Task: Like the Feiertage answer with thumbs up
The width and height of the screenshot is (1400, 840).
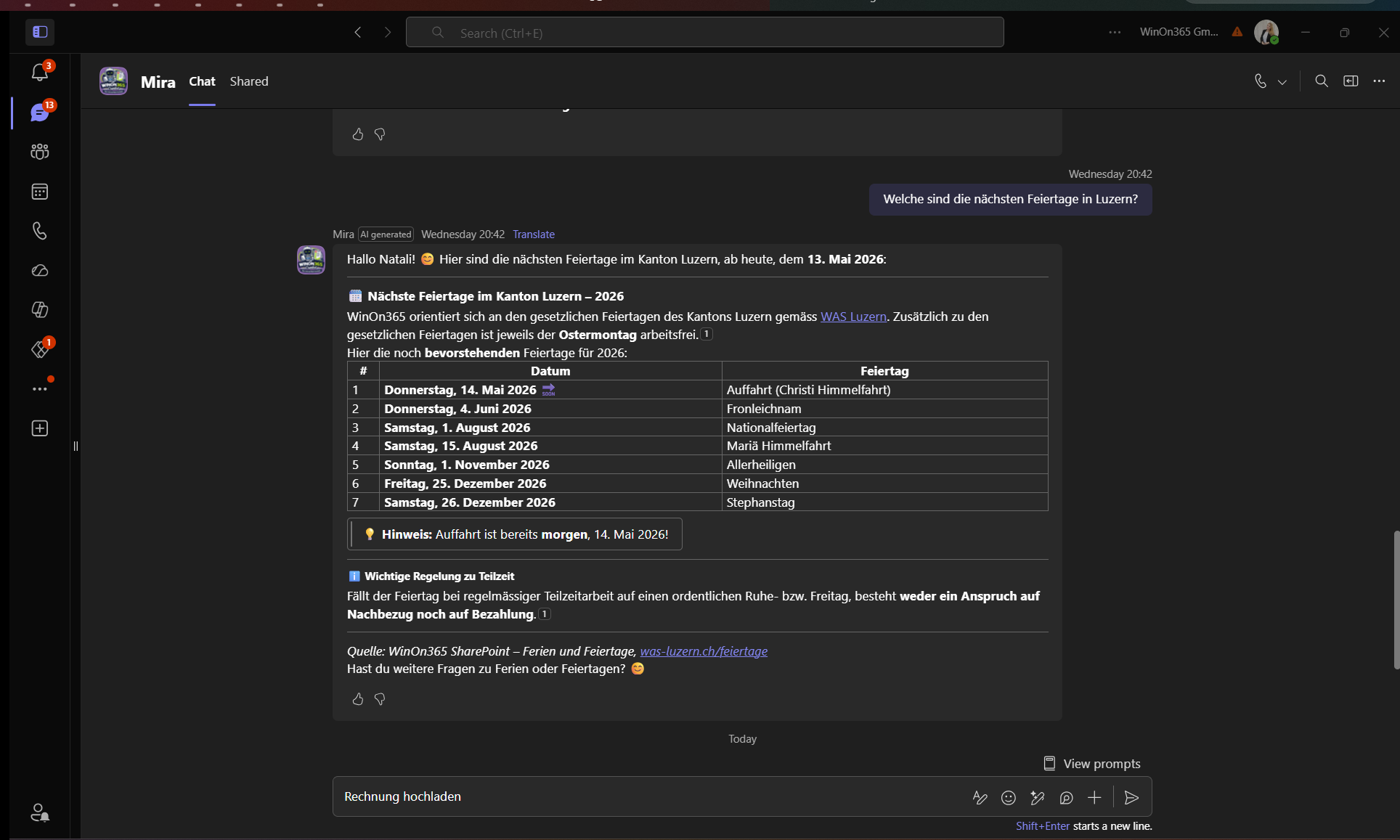Action: [358, 699]
